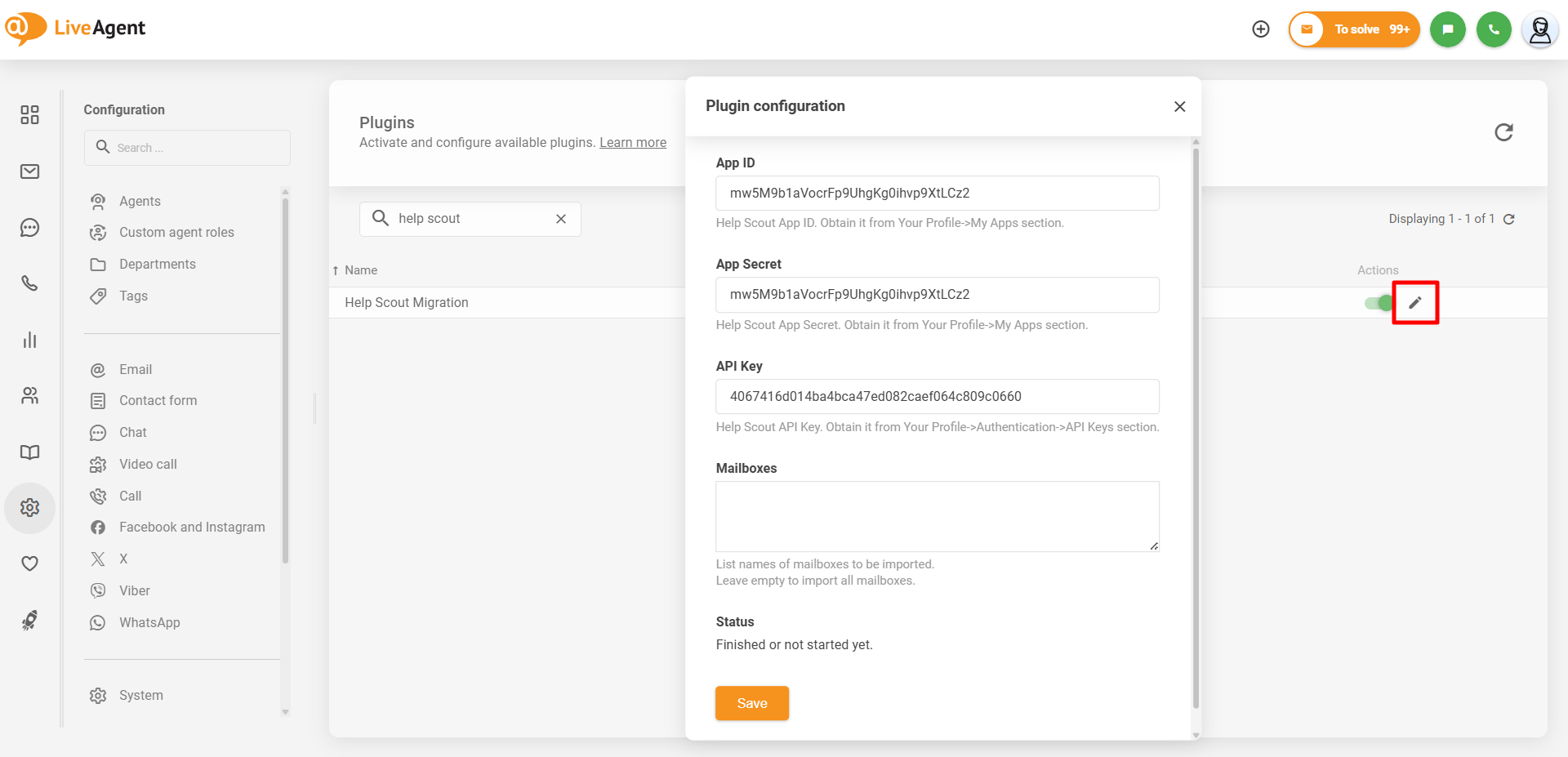This screenshot has width=1568, height=757.
Task: Follow the Learn more link
Action: 633,143
